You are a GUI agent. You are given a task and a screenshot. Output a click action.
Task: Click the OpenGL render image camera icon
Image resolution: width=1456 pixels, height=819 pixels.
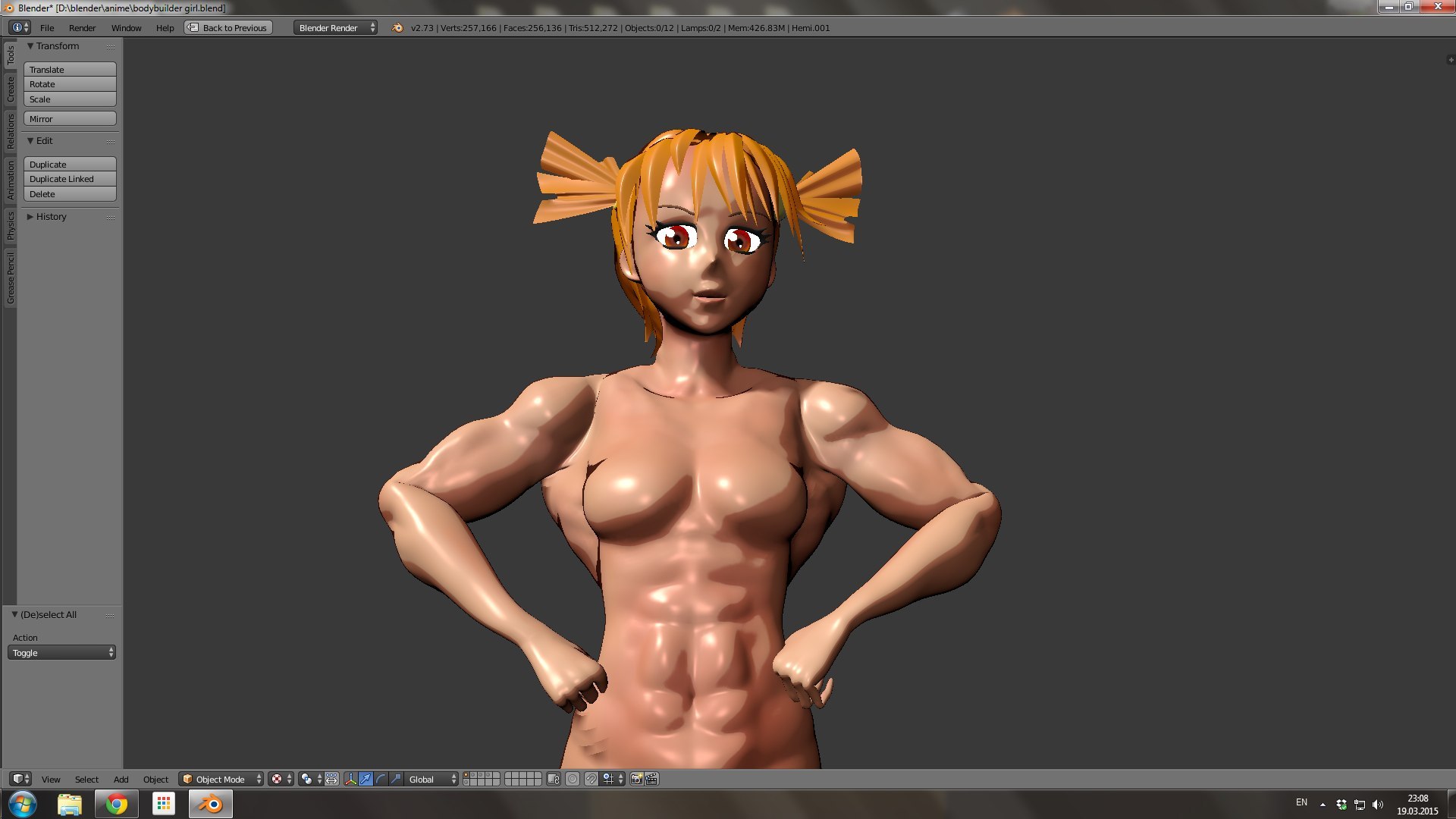click(x=636, y=779)
